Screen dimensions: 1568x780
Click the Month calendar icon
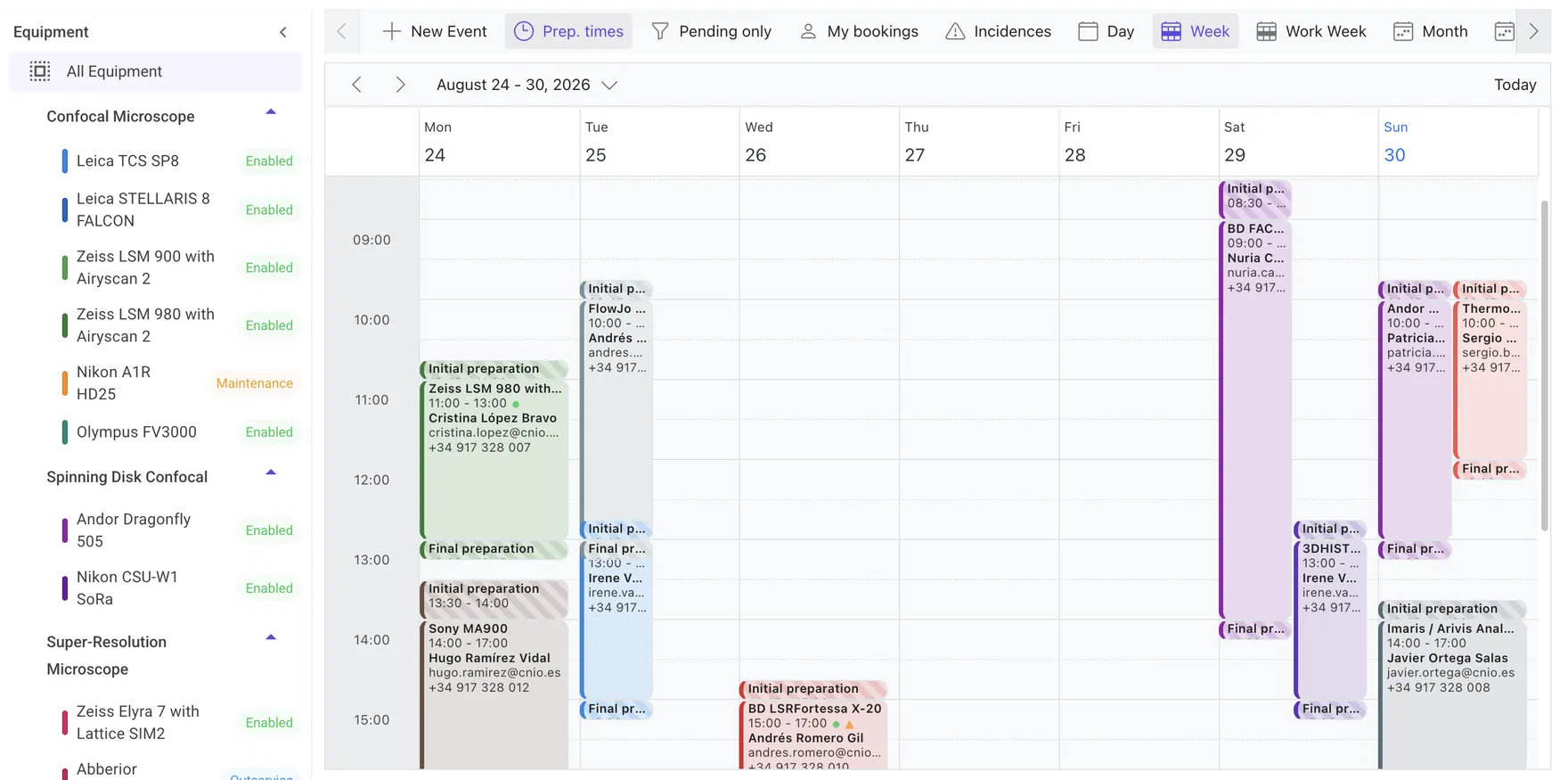pyautogui.click(x=1403, y=31)
